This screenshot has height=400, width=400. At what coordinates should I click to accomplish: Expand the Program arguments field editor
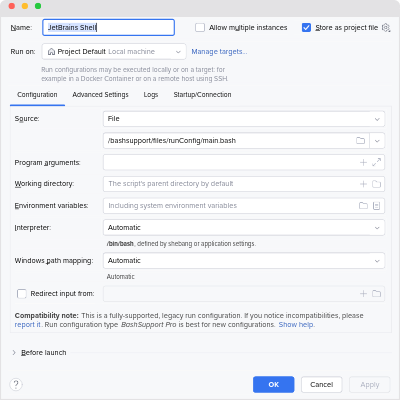[x=376, y=163]
